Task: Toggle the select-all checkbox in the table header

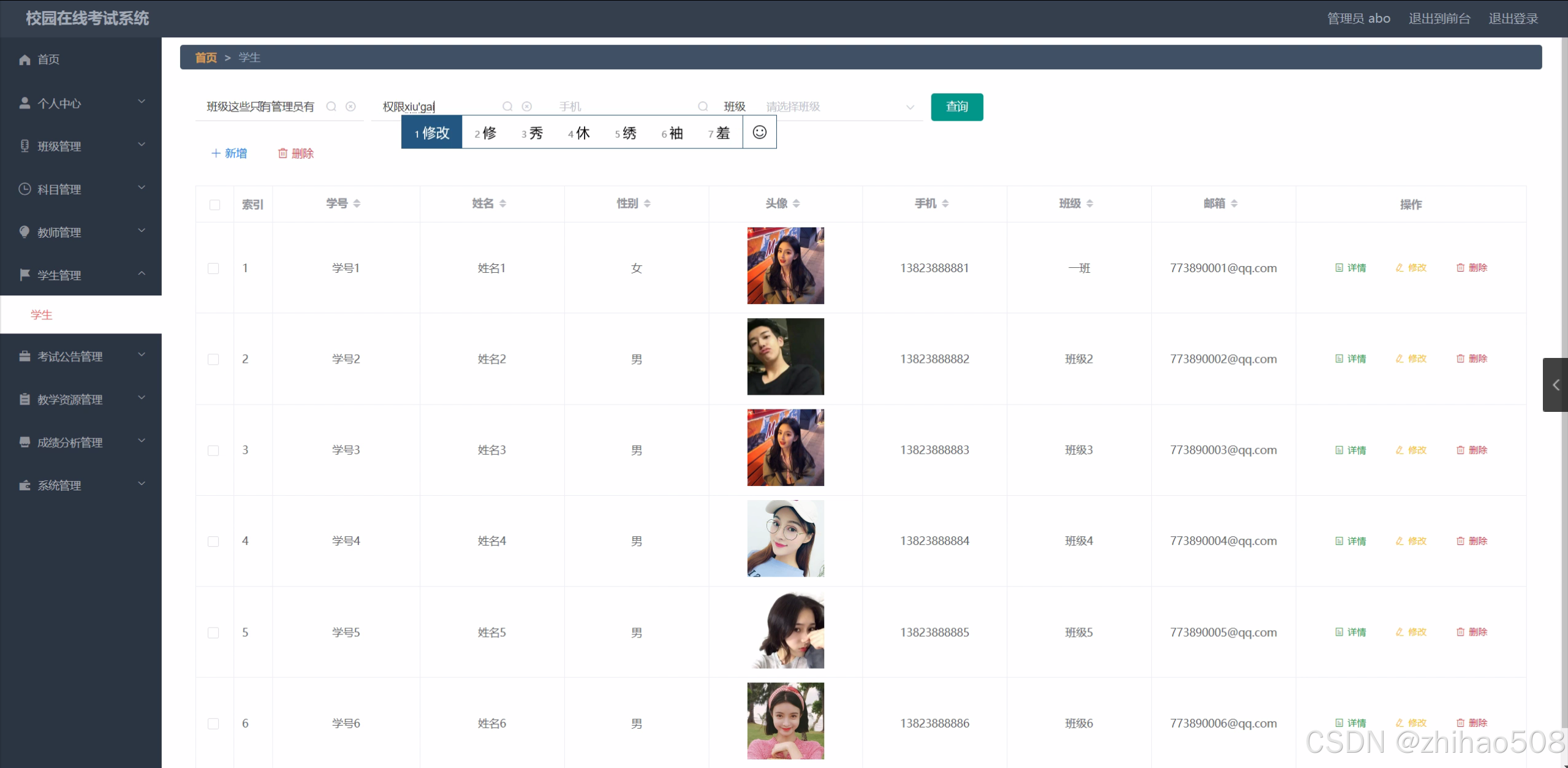Action: click(x=214, y=205)
